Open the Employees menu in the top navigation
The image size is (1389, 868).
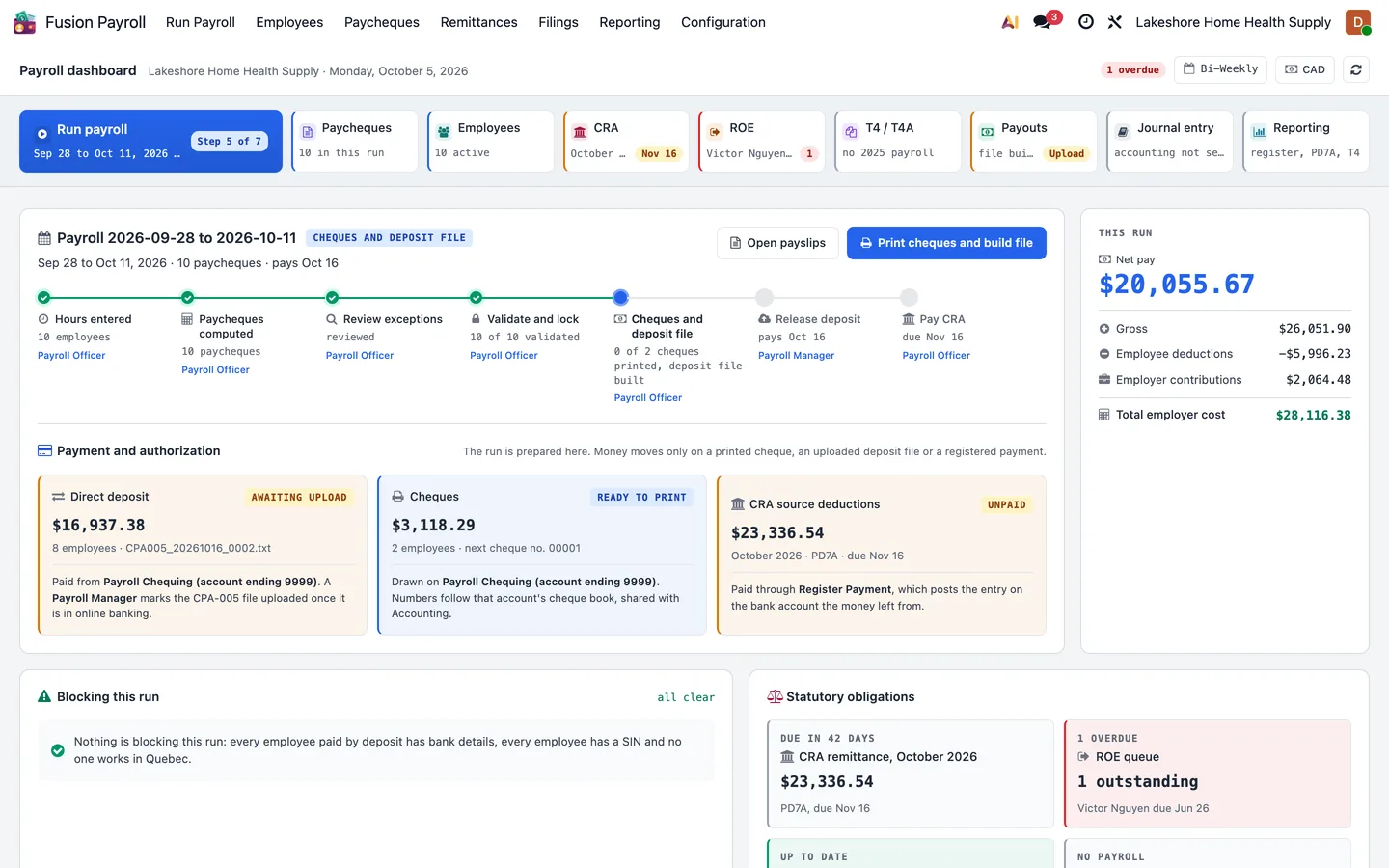289,22
